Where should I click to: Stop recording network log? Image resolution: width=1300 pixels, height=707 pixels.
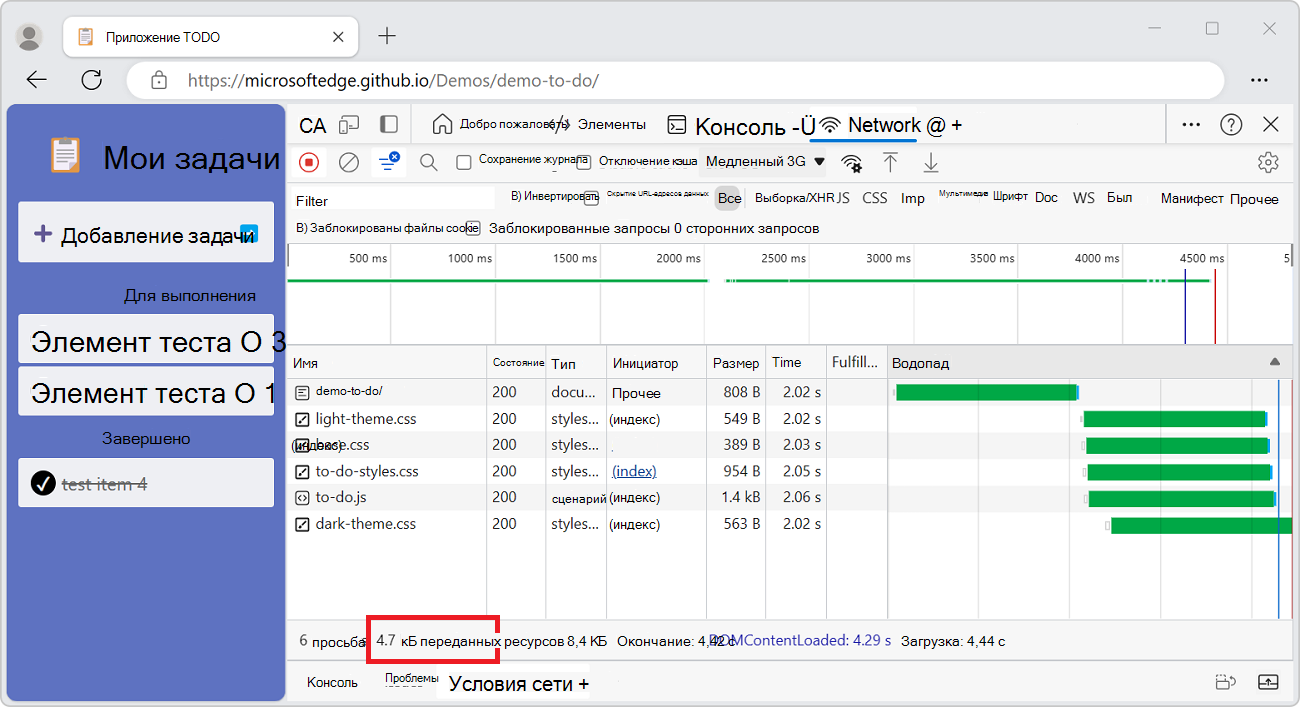pos(309,162)
